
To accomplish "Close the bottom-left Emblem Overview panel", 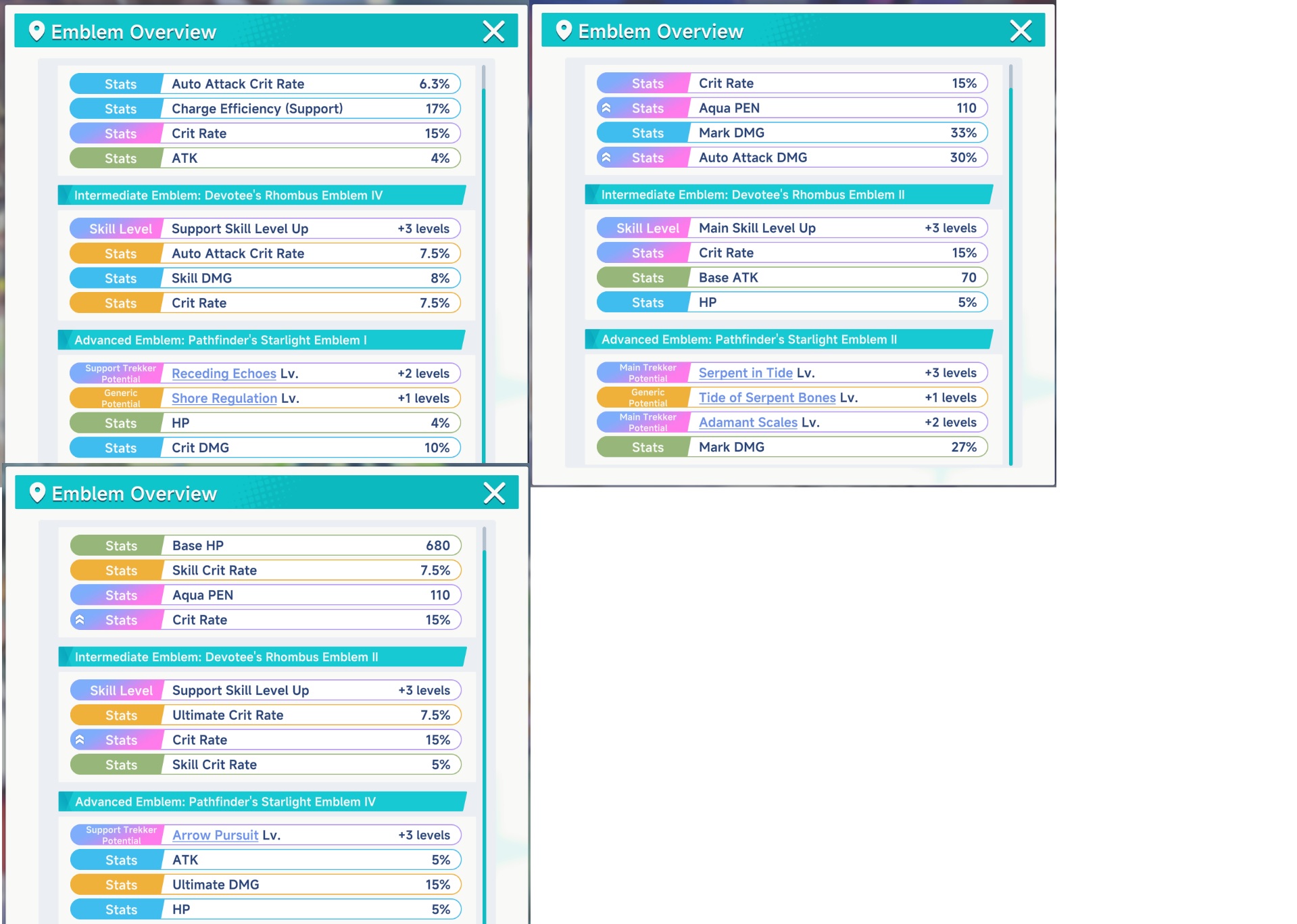I will [x=495, y=493].
